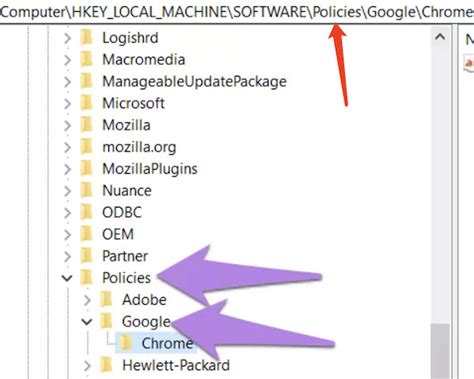474x379 pixels.
Task: Expand the OEM key
Action: click(67, 235)
